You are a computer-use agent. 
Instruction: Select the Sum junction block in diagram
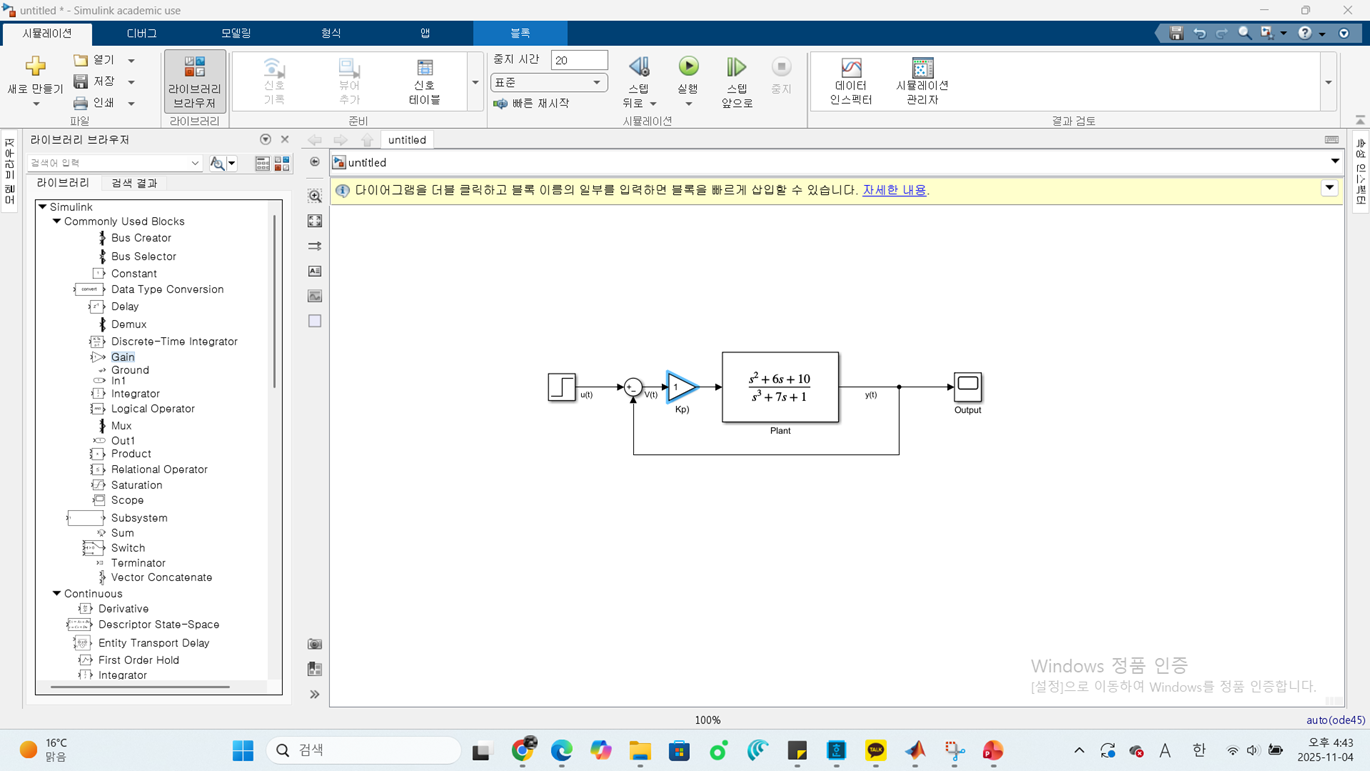633,387
